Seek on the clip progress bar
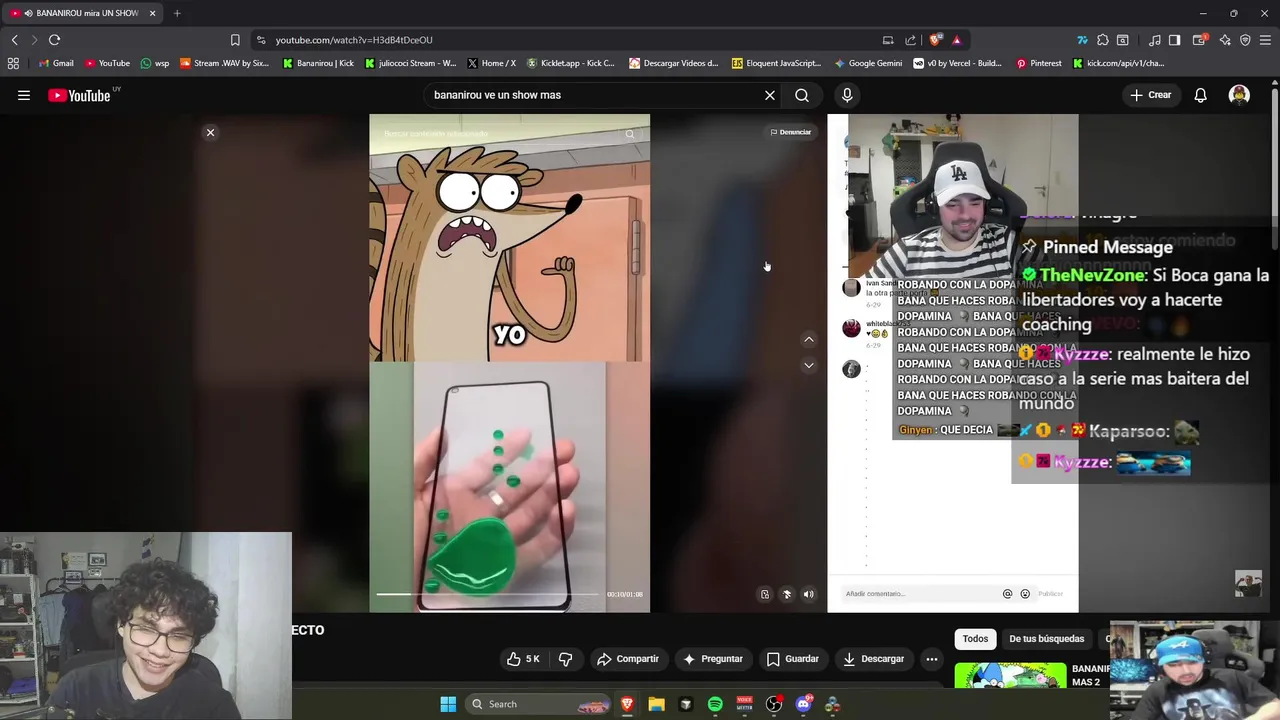 (488, 594)
